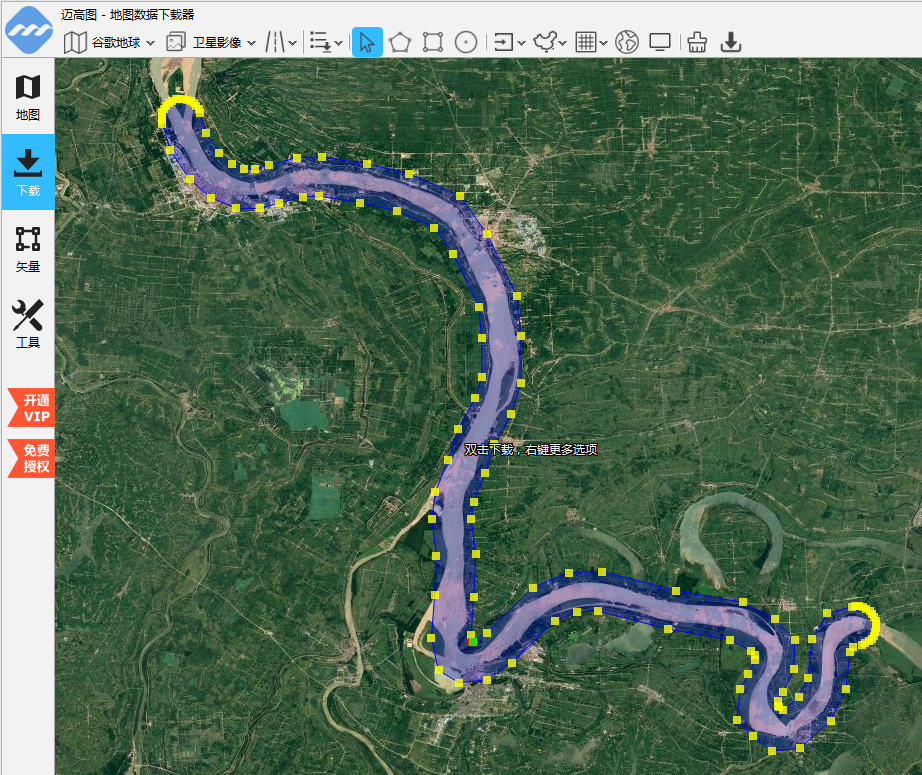
Task: Click the globe view icon
Action: [x=627, y=42]
